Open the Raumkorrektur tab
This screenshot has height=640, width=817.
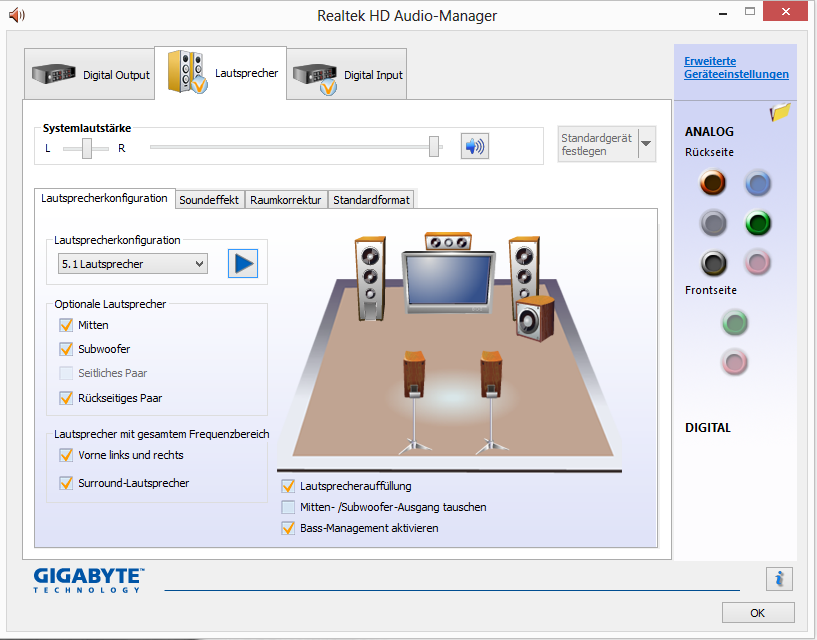(286, 200)
